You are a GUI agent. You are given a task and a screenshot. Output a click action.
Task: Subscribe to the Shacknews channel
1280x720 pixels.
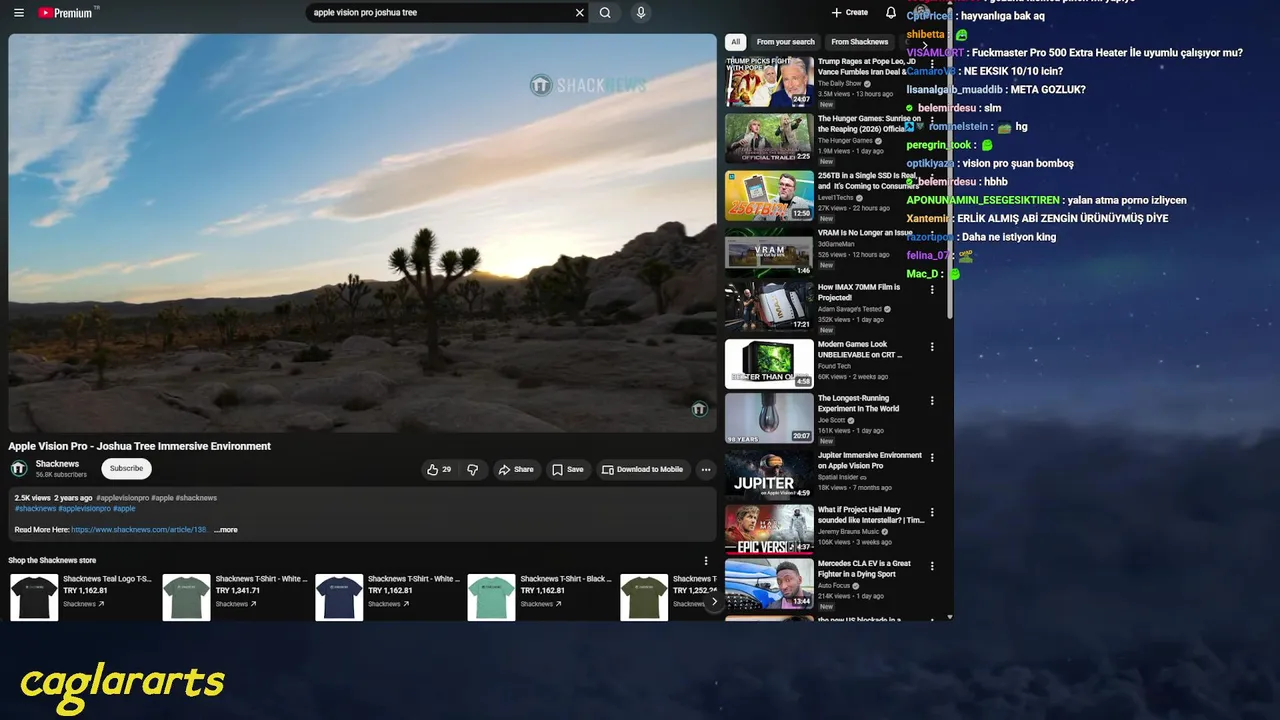(126, 468)
